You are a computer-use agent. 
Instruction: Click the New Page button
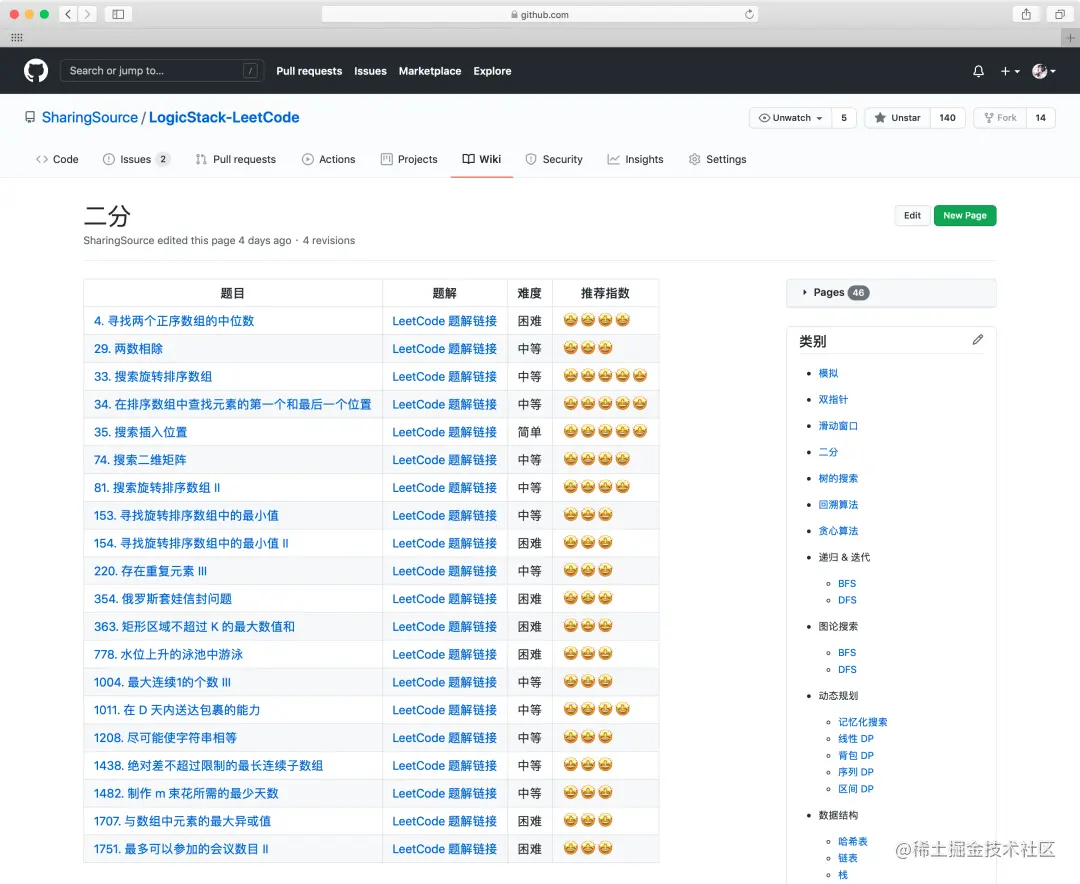coord(964,215)
